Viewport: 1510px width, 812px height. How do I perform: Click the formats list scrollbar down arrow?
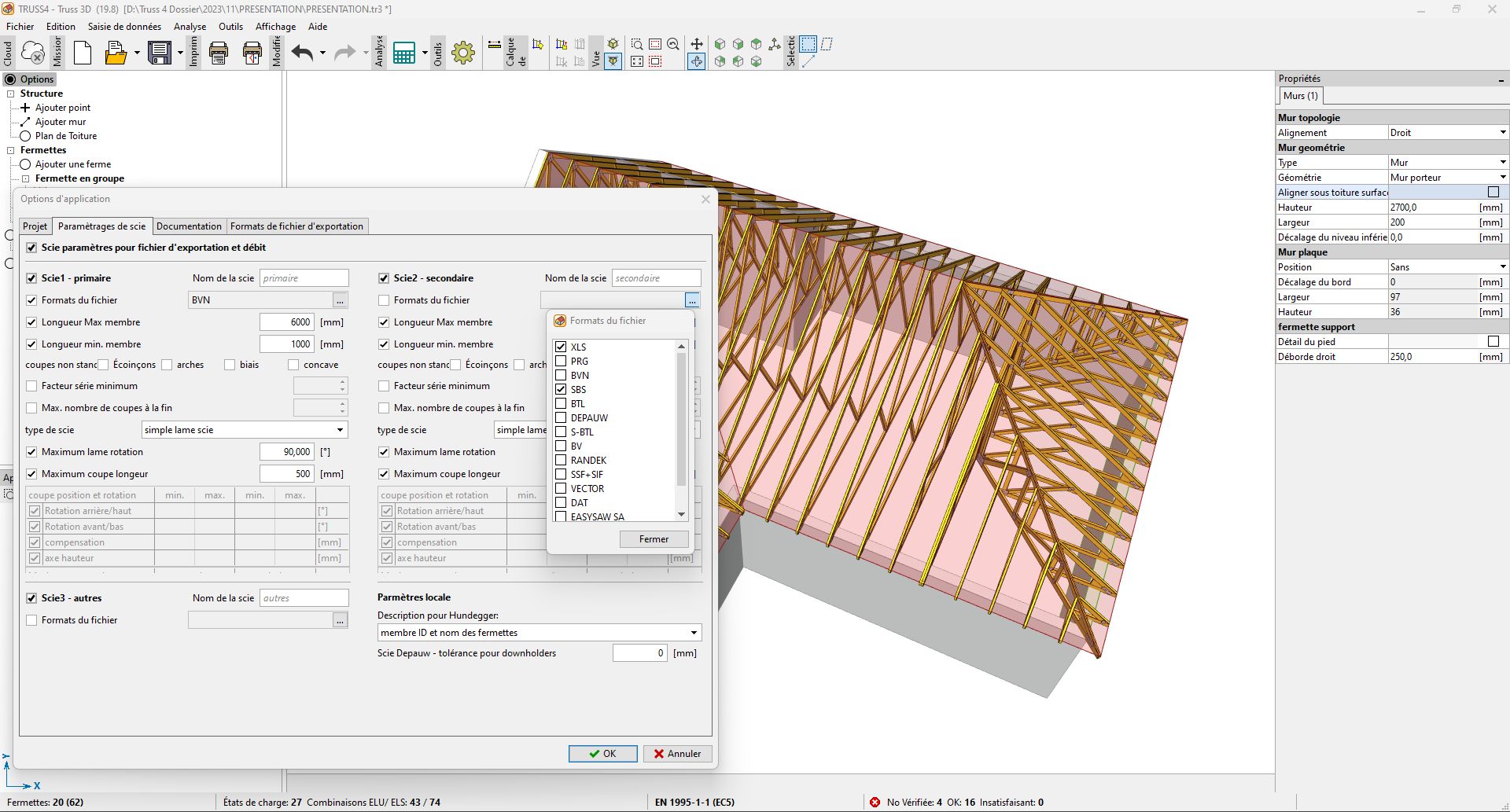pyautogui.click(x=681, y=515)
